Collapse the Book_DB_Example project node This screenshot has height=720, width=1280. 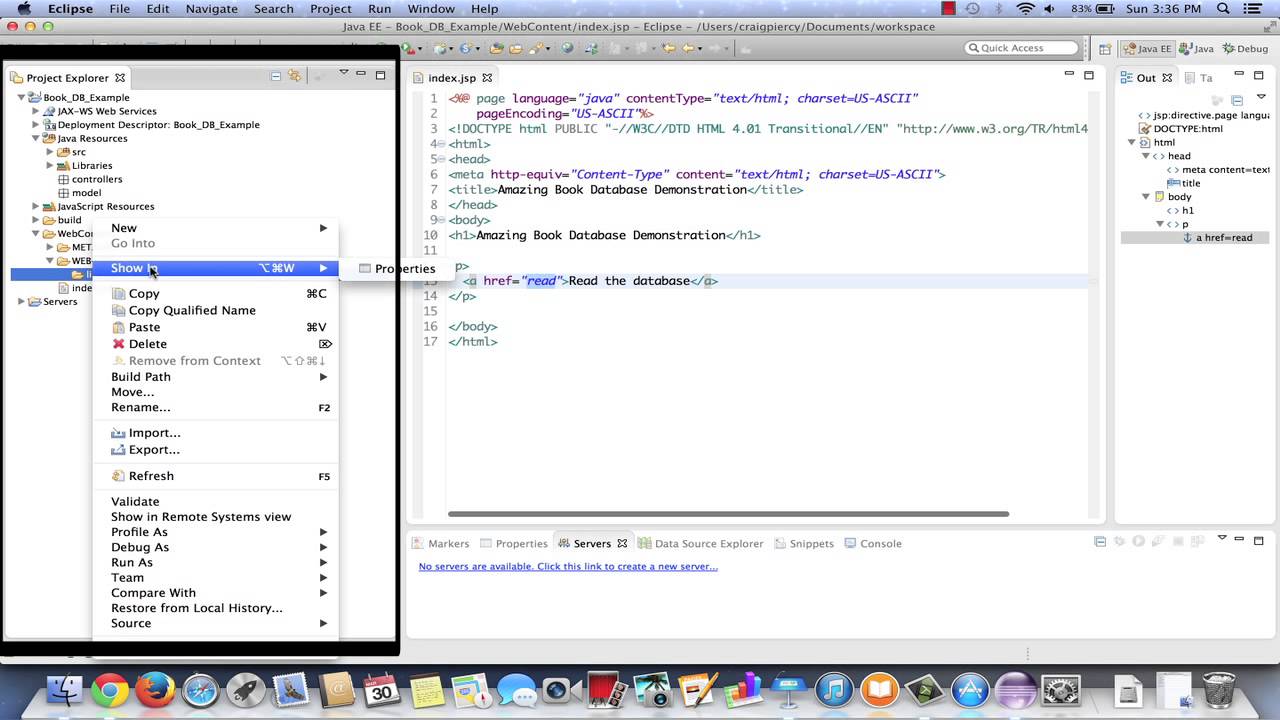22,98
